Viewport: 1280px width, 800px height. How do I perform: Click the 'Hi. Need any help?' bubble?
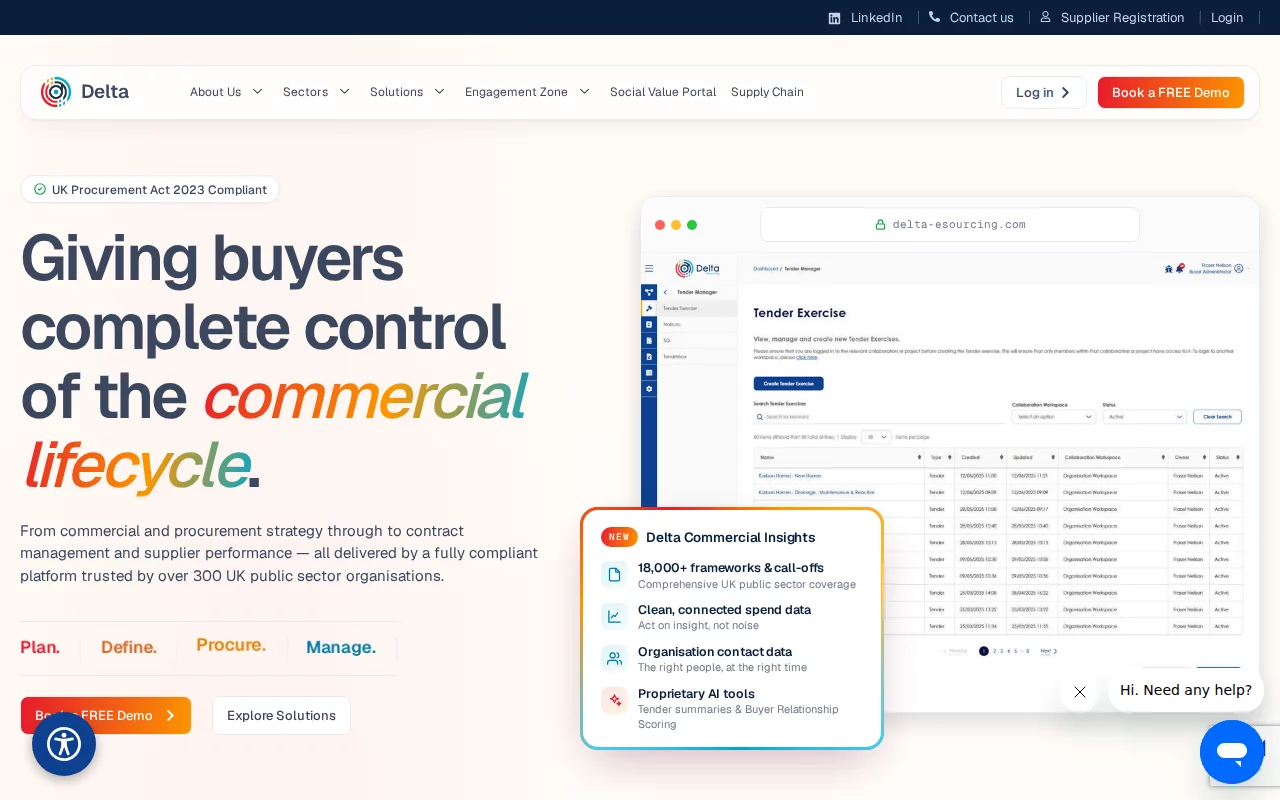click(x=1186, y=690)
